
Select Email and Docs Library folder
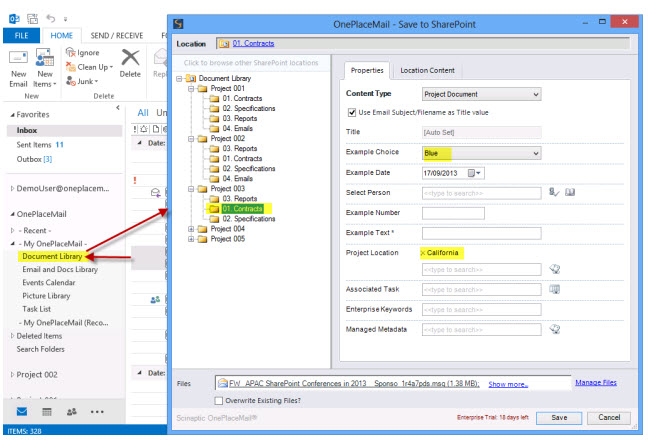coord(60,269)
